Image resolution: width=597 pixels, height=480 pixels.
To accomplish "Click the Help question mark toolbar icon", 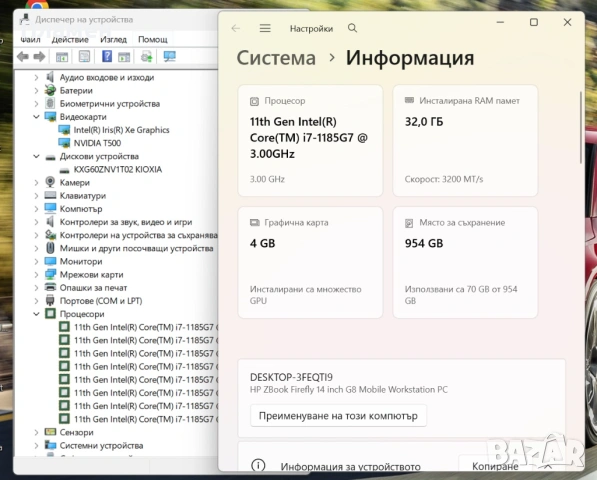I will coord(107,56).
